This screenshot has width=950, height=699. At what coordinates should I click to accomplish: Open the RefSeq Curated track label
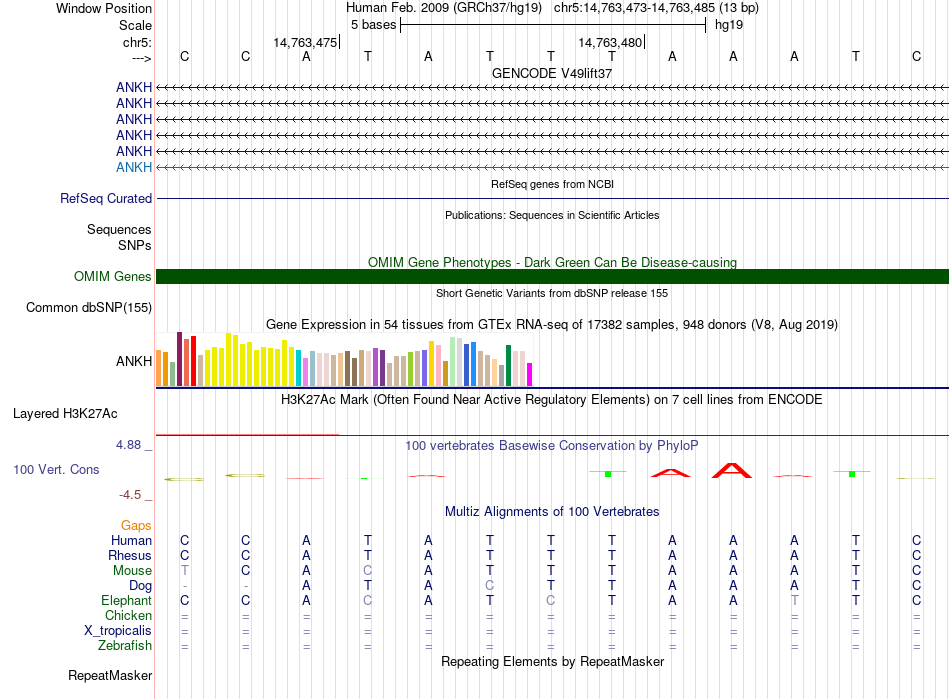(x=106, y=199)
